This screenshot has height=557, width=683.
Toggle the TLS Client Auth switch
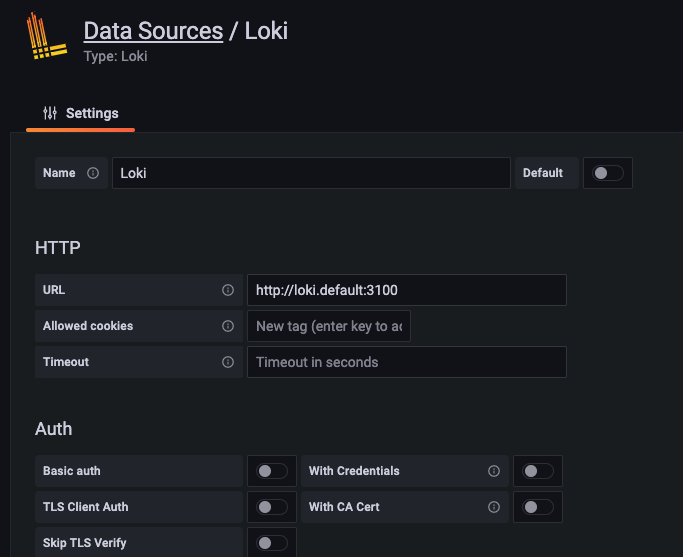(x=272, y=507)
